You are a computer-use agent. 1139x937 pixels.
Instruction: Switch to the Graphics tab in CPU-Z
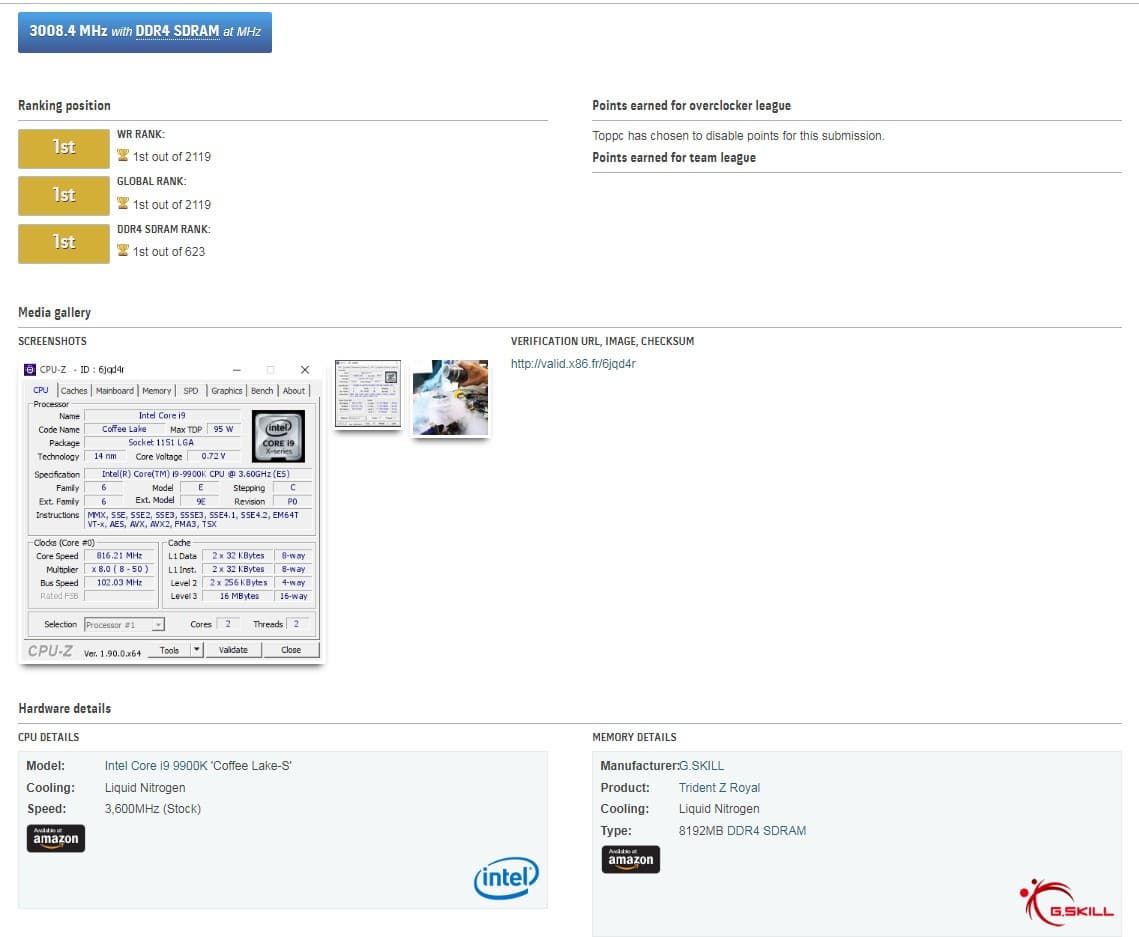[227, 391]
